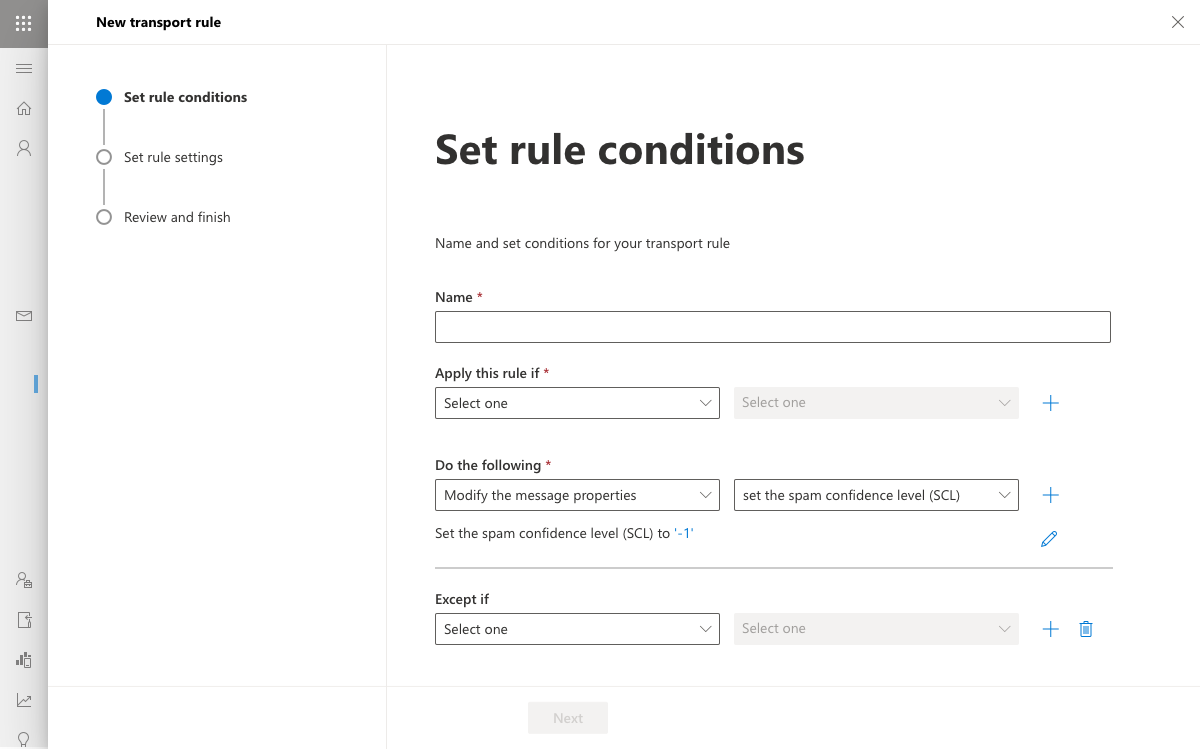
Task: Open the Except if Select one dropdown
Action: [577, 629]
